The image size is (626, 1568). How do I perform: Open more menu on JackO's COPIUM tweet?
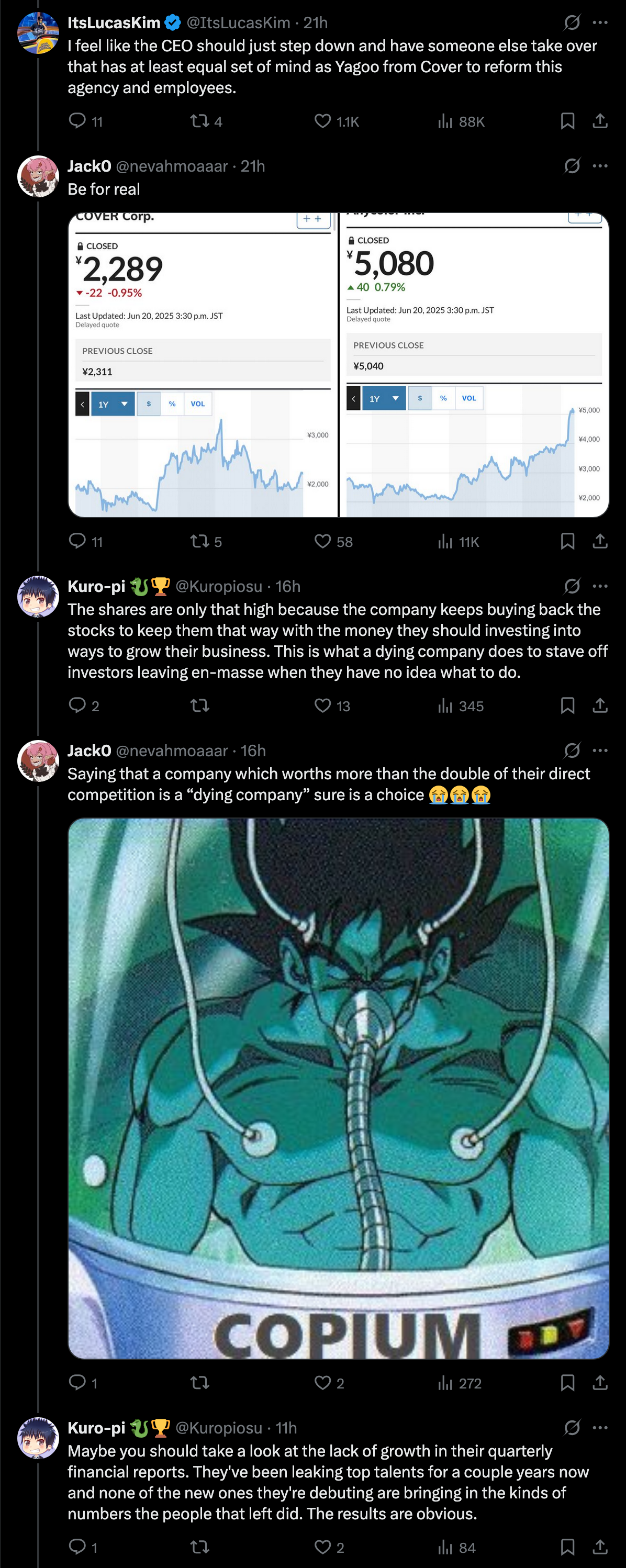600,751
